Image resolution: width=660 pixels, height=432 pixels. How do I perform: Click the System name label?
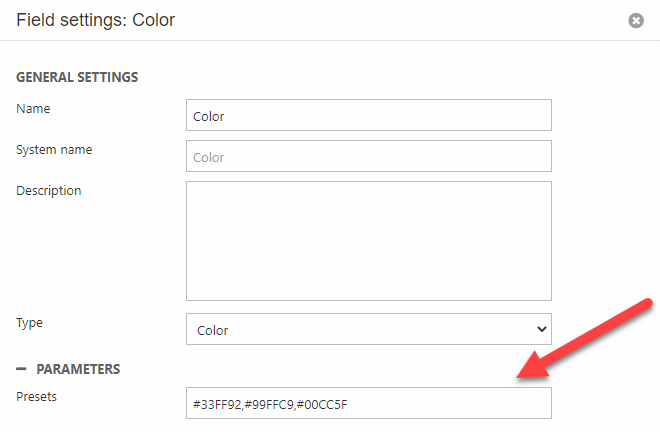click(54, 149)
